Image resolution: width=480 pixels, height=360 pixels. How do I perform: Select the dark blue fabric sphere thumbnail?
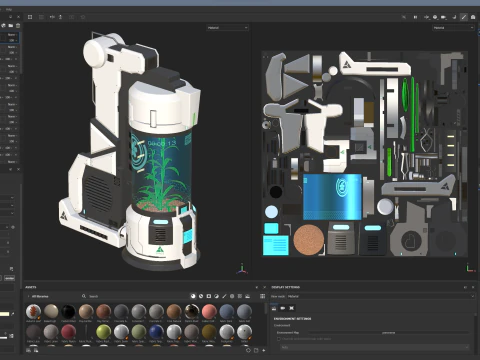coord(156,332)
